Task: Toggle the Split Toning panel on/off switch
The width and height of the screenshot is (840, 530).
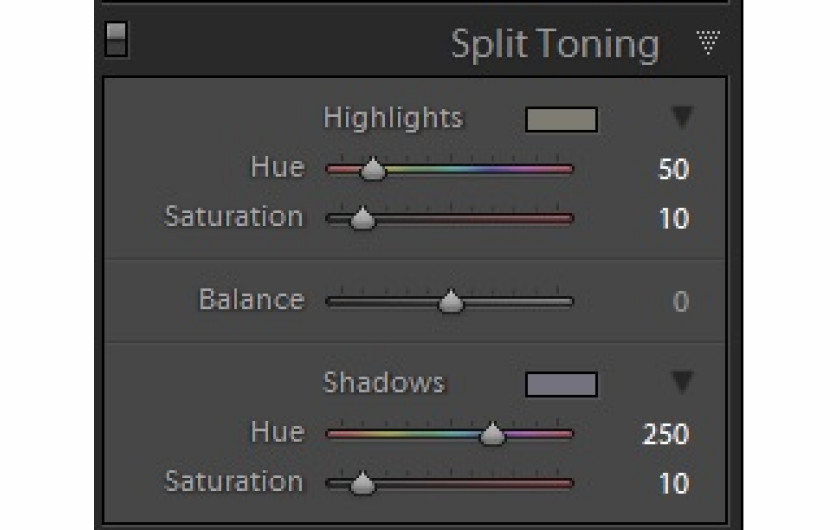Action: point(116,39)
